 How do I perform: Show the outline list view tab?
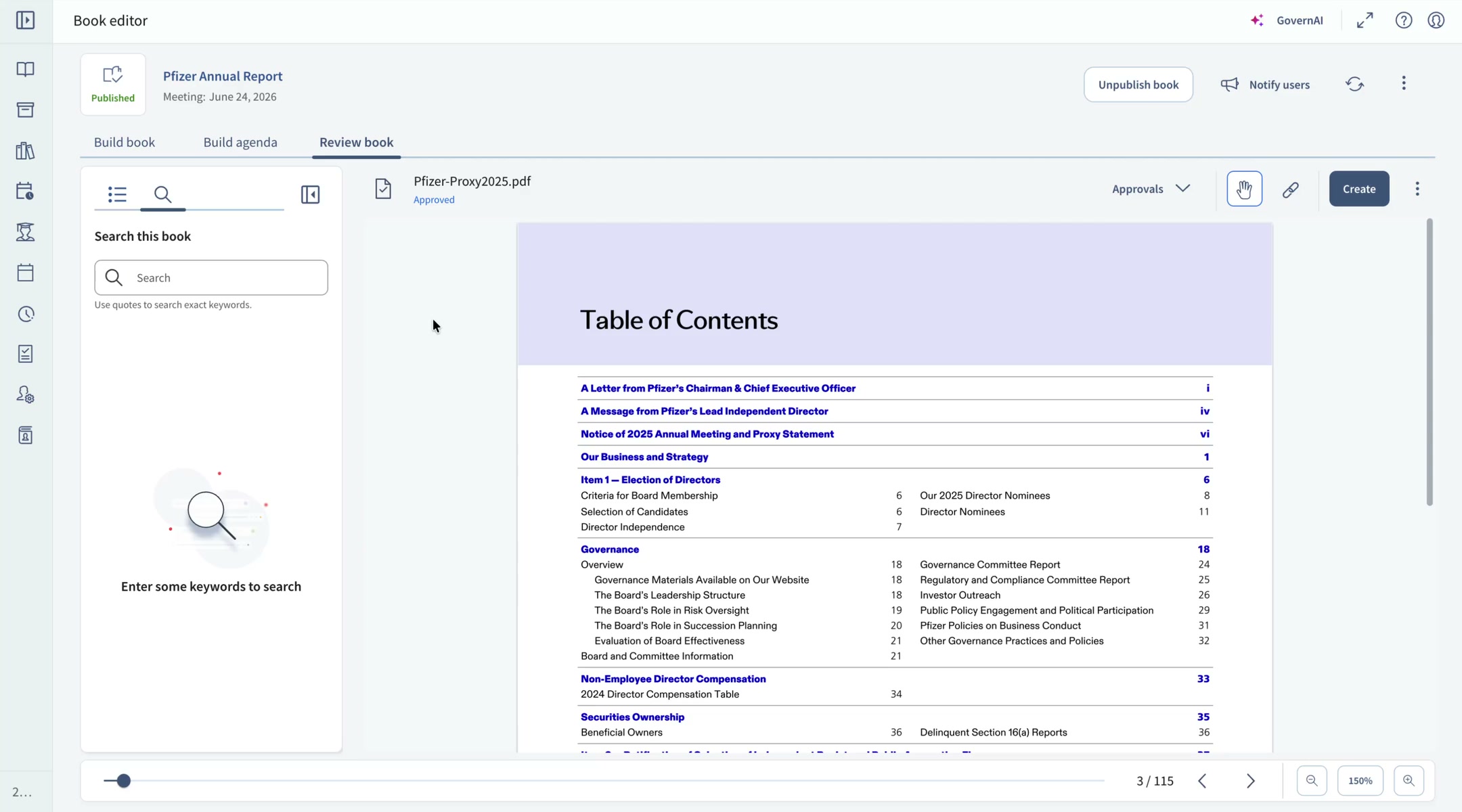pyautogui.click(x=117, y=195)
